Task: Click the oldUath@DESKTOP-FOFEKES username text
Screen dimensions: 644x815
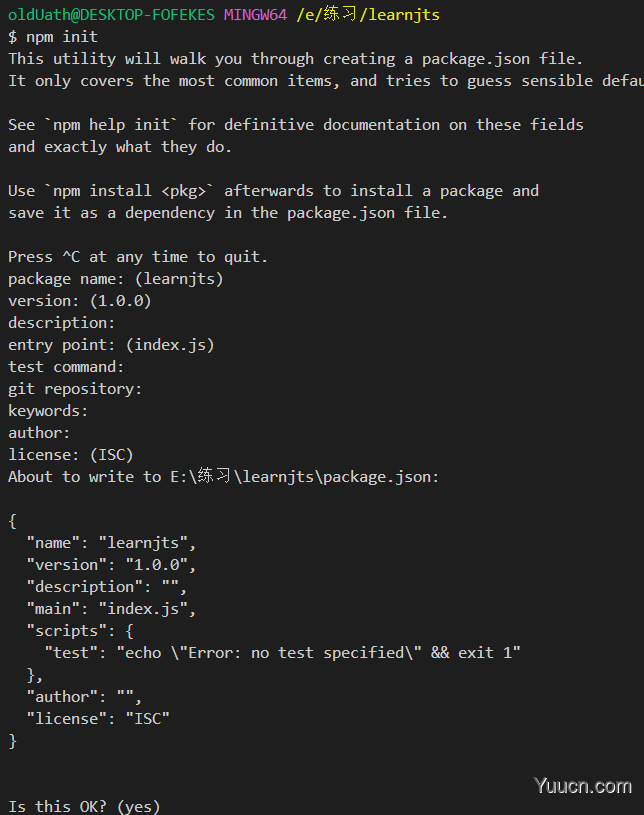Action: [x=112, y=15]
